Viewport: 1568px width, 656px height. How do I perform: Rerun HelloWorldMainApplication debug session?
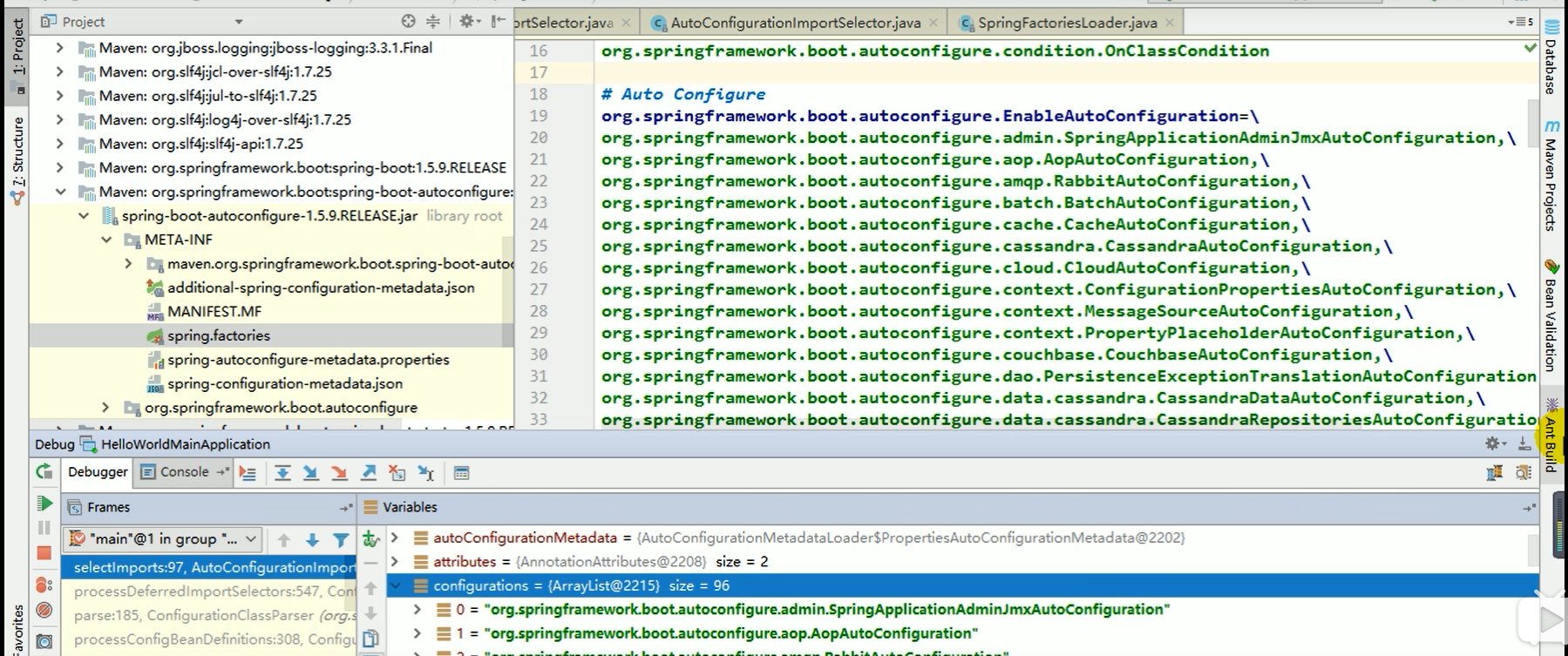44,472
